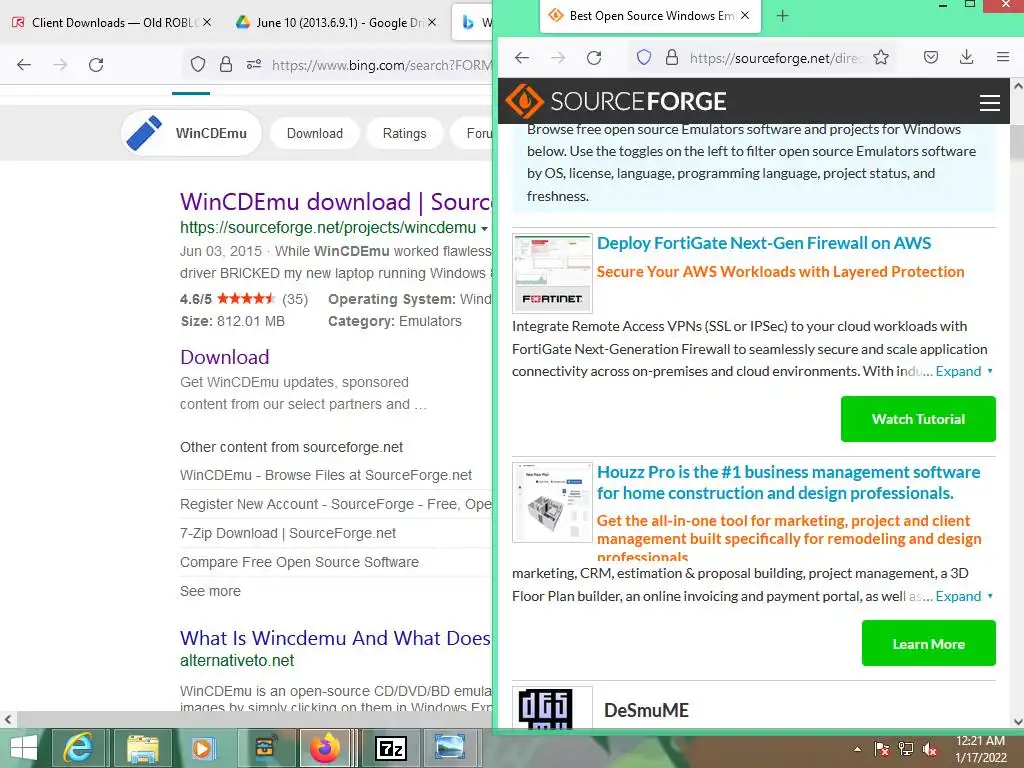
Task: Go back in the SourceForge window
Action: [x=522, y=57]
